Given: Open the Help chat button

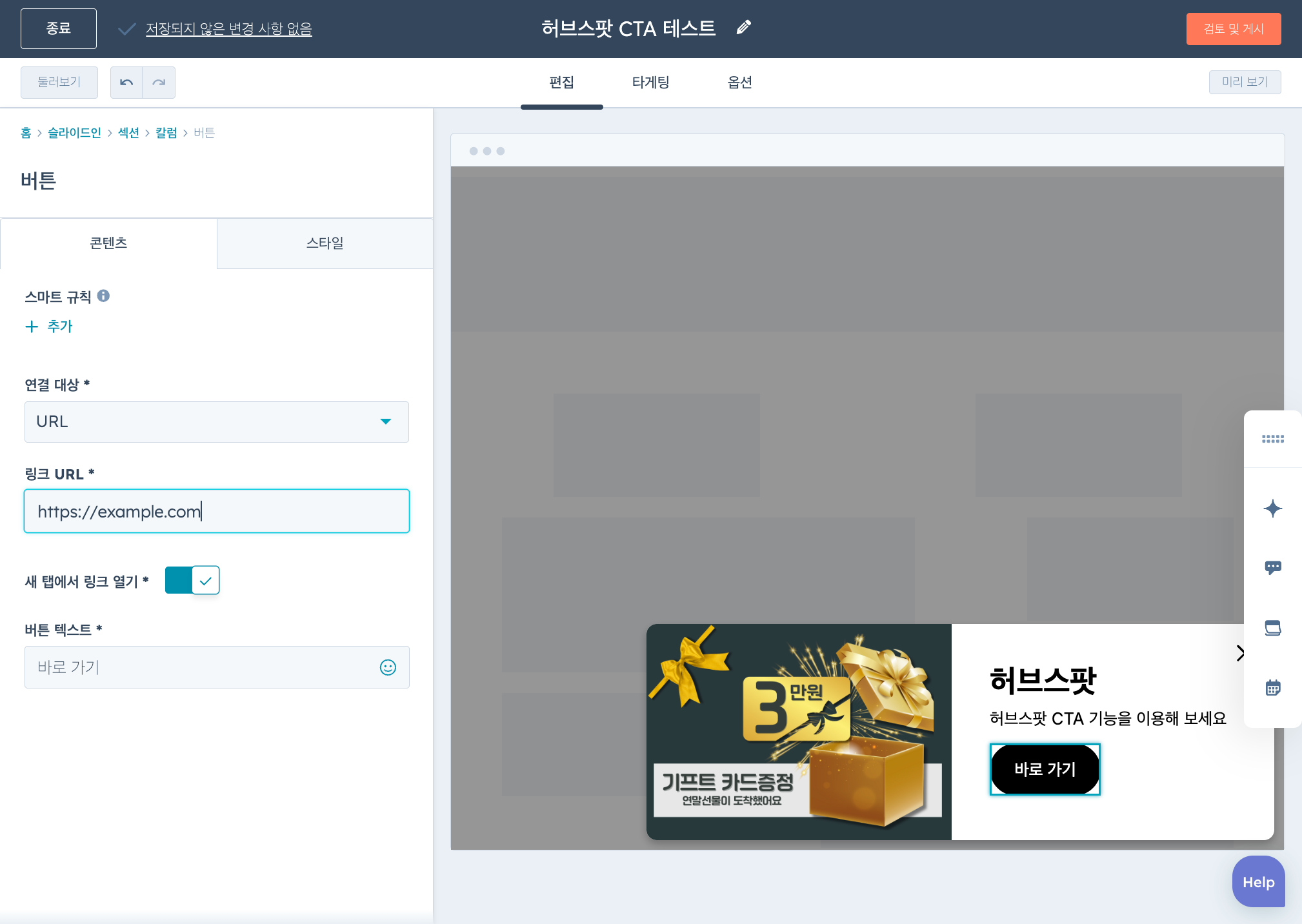Looking at the screenshot, I should [1258, 882].
